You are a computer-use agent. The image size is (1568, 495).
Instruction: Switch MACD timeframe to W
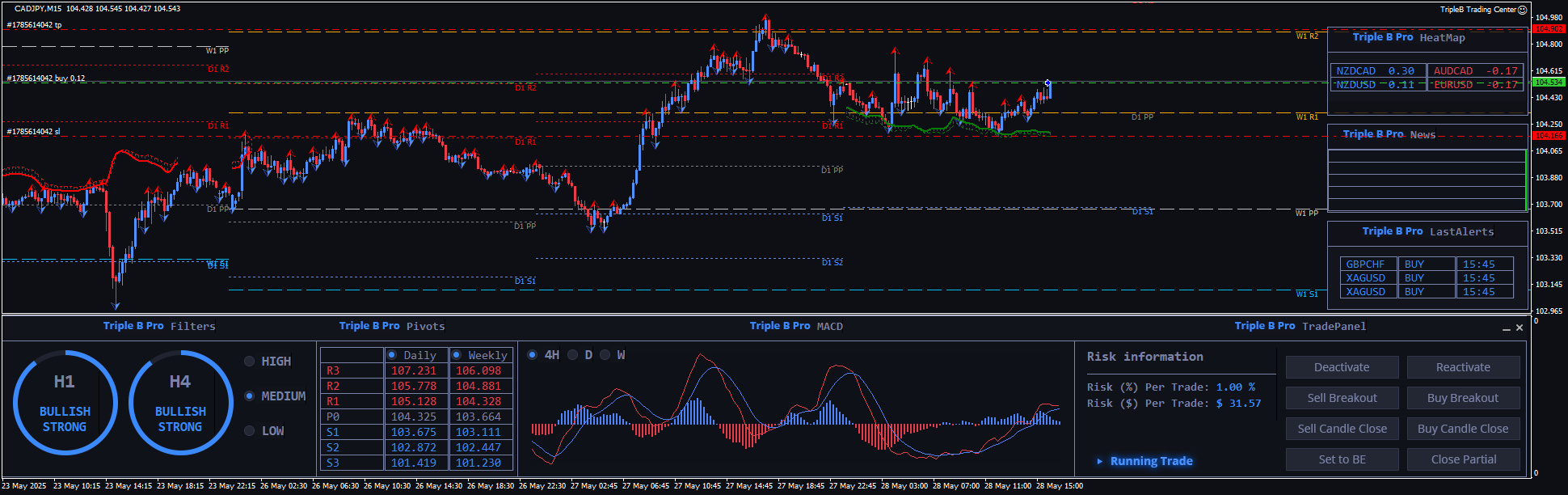(605, 355)
